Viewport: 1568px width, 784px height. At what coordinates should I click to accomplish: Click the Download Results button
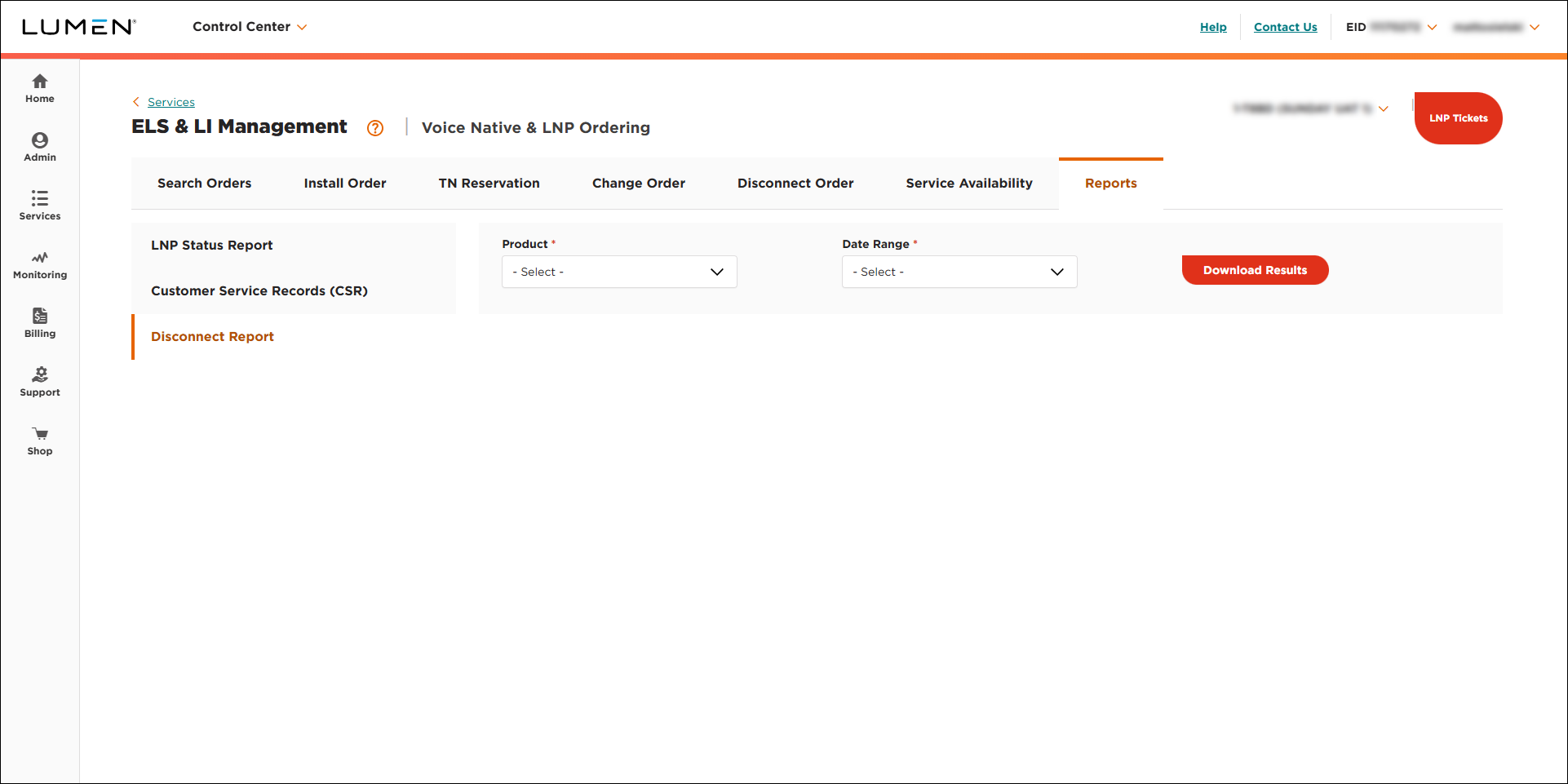[x=1255, y=270]
